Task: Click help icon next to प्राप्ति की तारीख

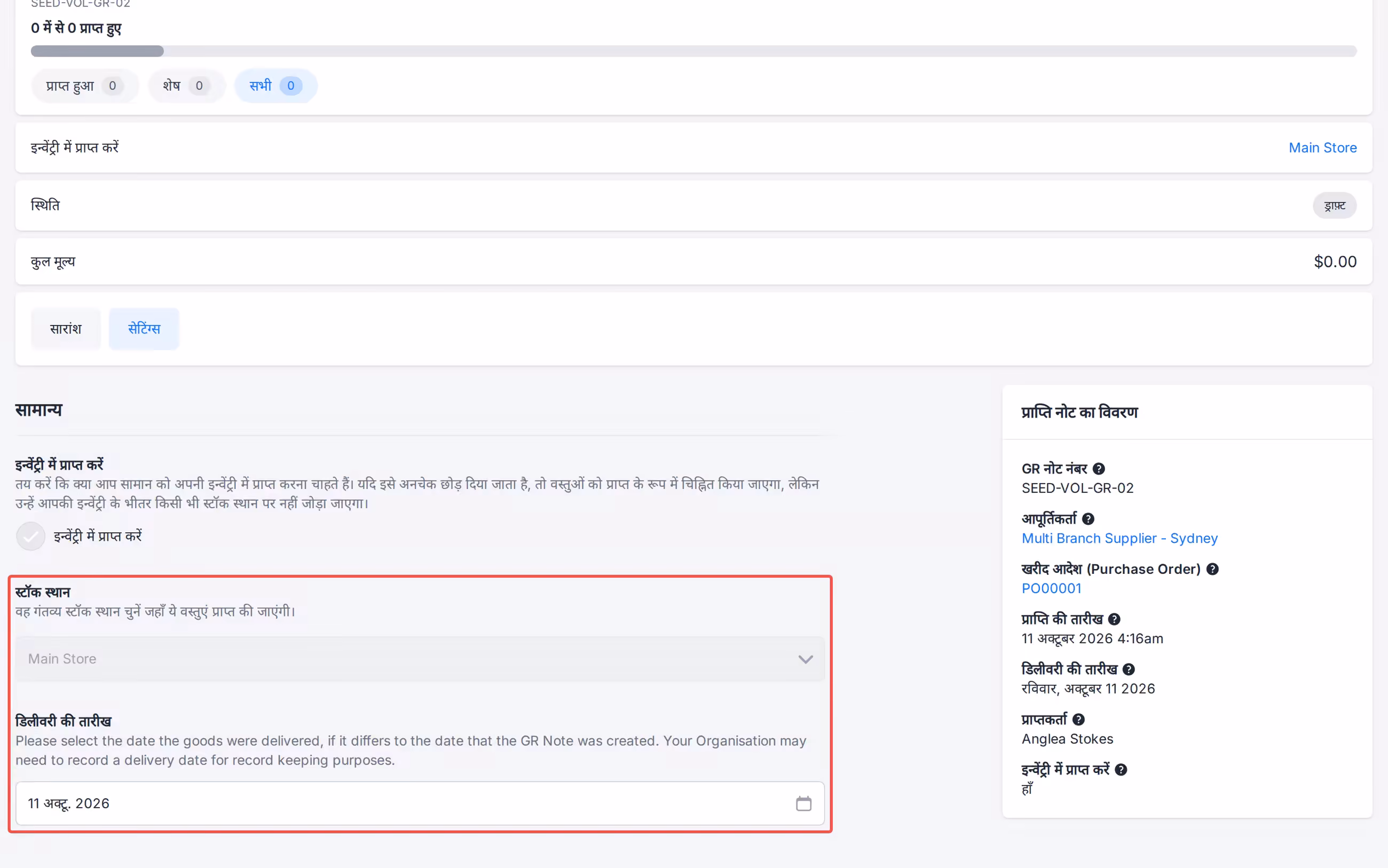Action: click(1114, 619)
